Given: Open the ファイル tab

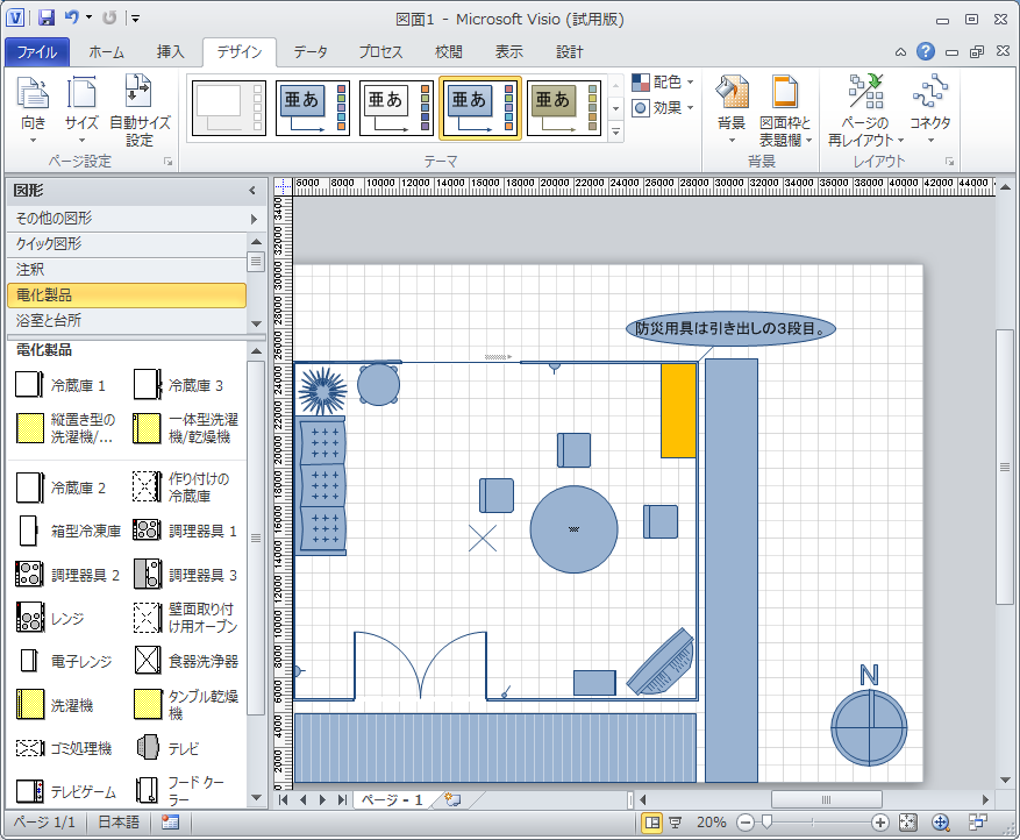Looking at the screenshot, I should point(37,52).
